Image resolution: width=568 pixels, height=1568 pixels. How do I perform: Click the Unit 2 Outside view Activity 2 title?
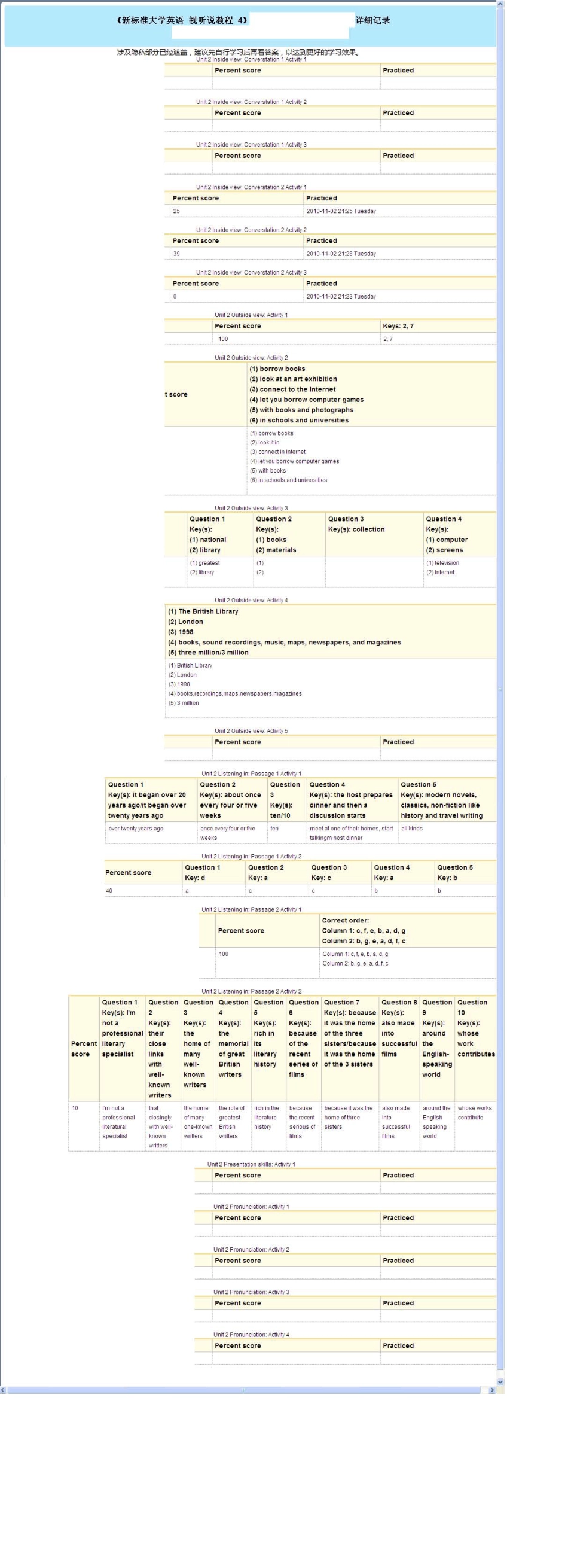tap(251, 357)
